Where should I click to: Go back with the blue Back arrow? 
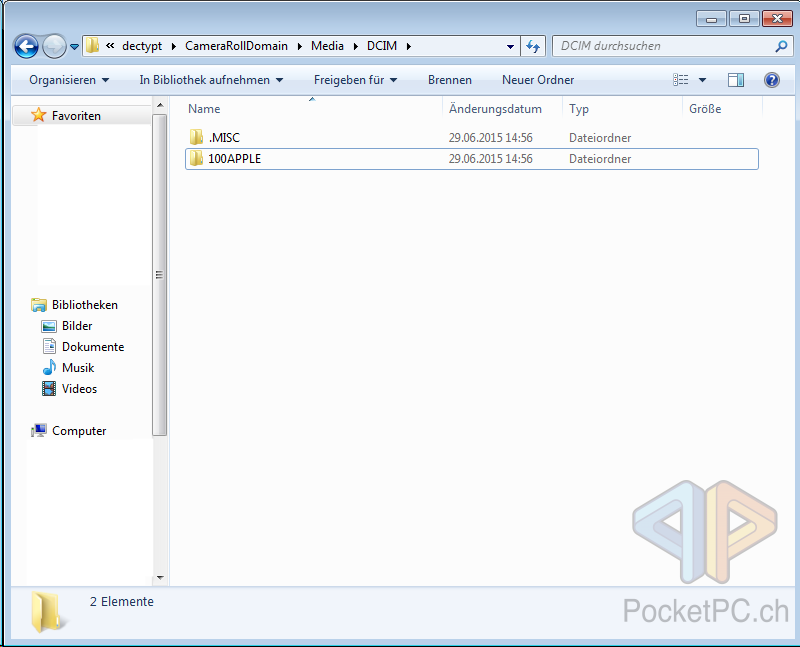[26, 46]
